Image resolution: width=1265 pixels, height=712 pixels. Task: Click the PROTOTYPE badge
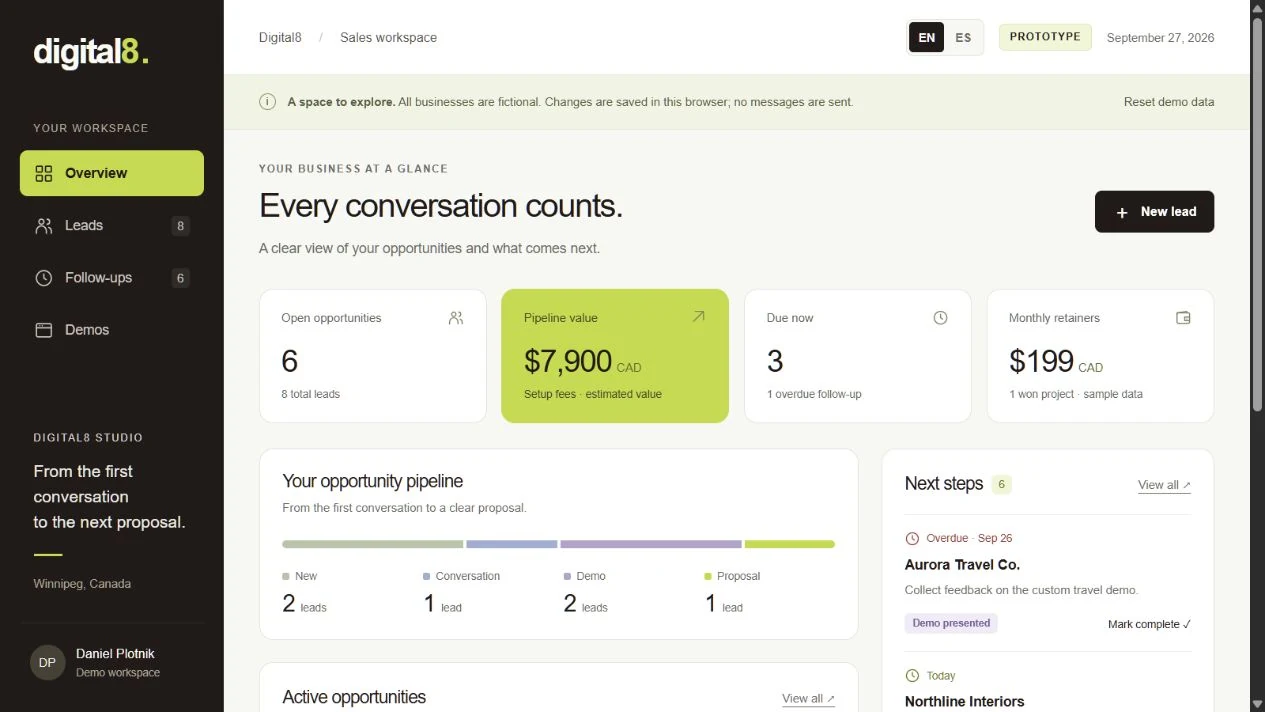pyautogui.click(x=1045, y=37)
